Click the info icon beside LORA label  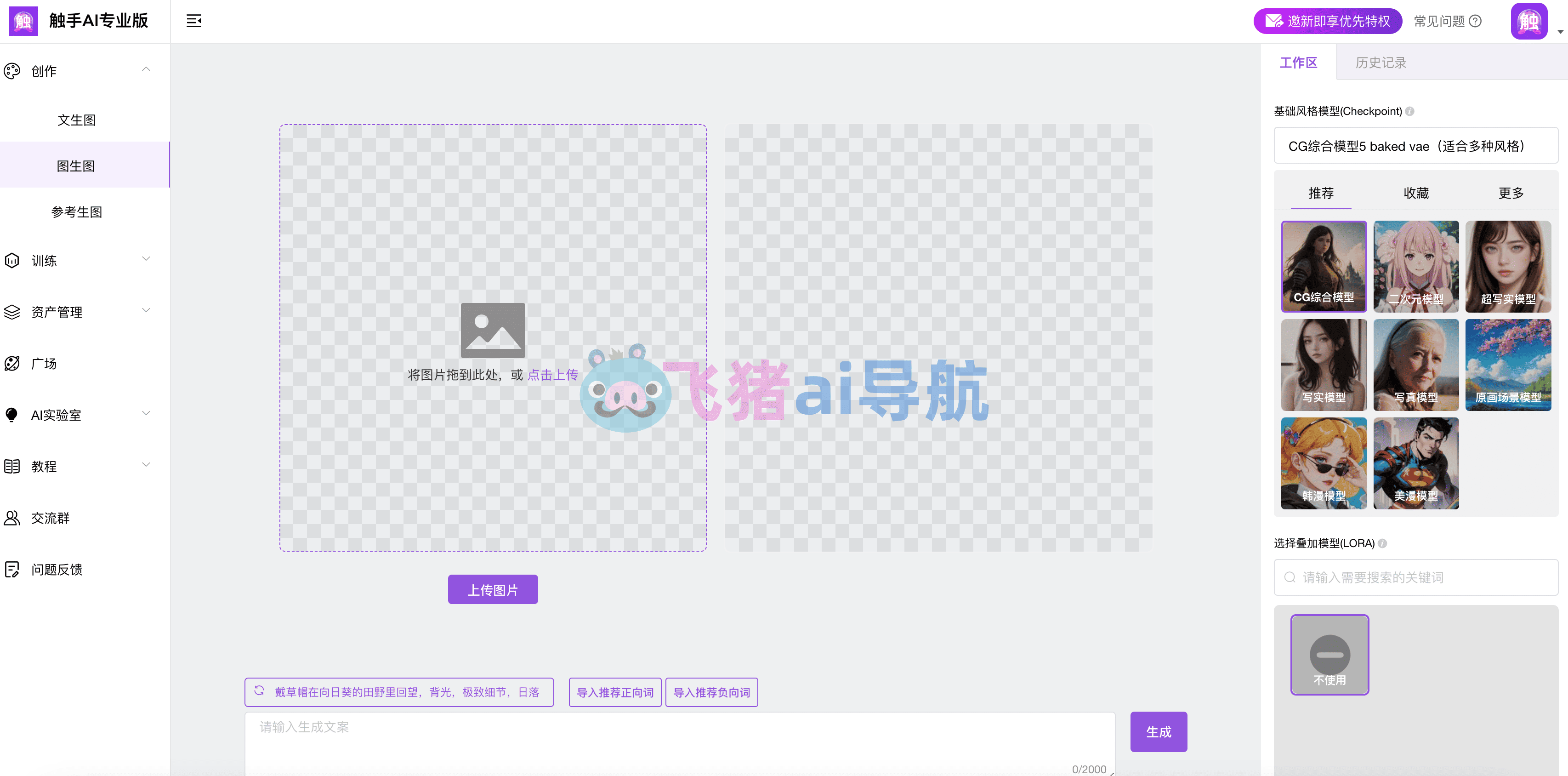(x=1382, y=543)
